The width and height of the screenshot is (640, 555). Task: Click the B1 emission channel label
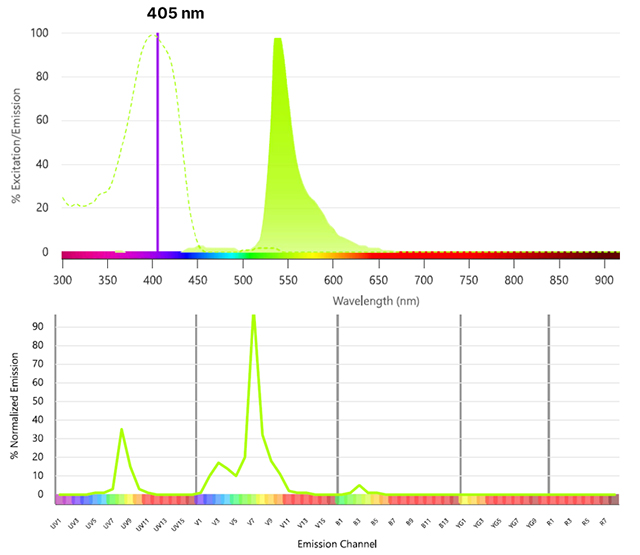pos(339,522)
